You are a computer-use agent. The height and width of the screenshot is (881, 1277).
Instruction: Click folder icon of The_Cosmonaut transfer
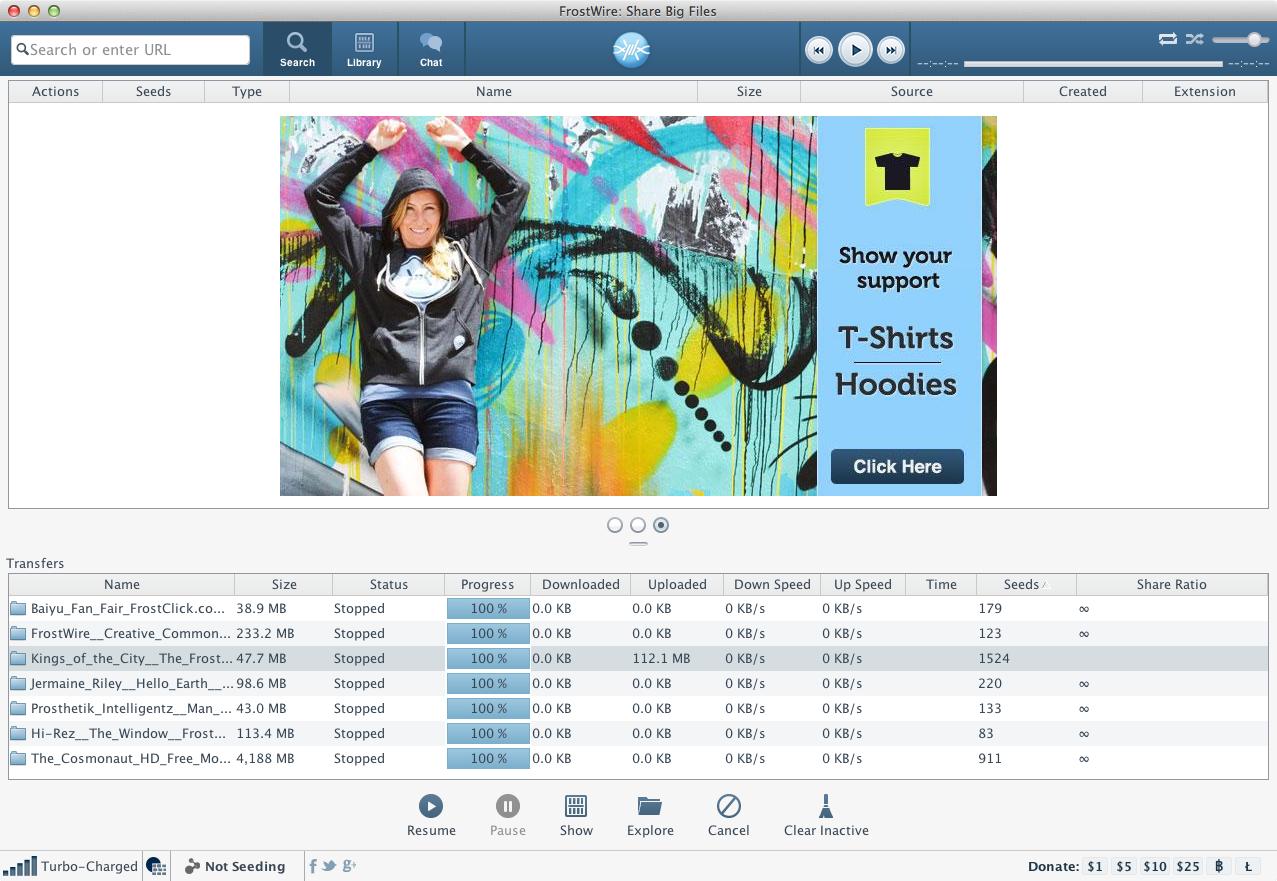point(18,758)
